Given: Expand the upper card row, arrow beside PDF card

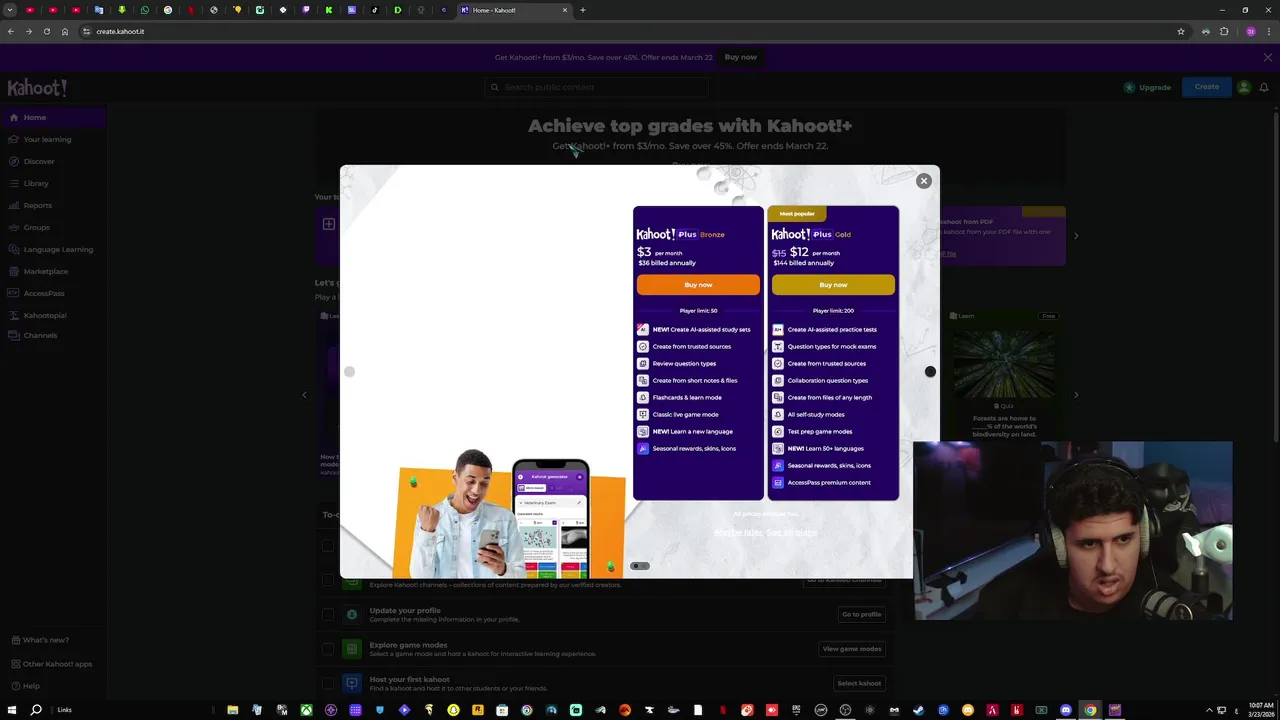Looking at the screenshot, I should coord(1076,236).
